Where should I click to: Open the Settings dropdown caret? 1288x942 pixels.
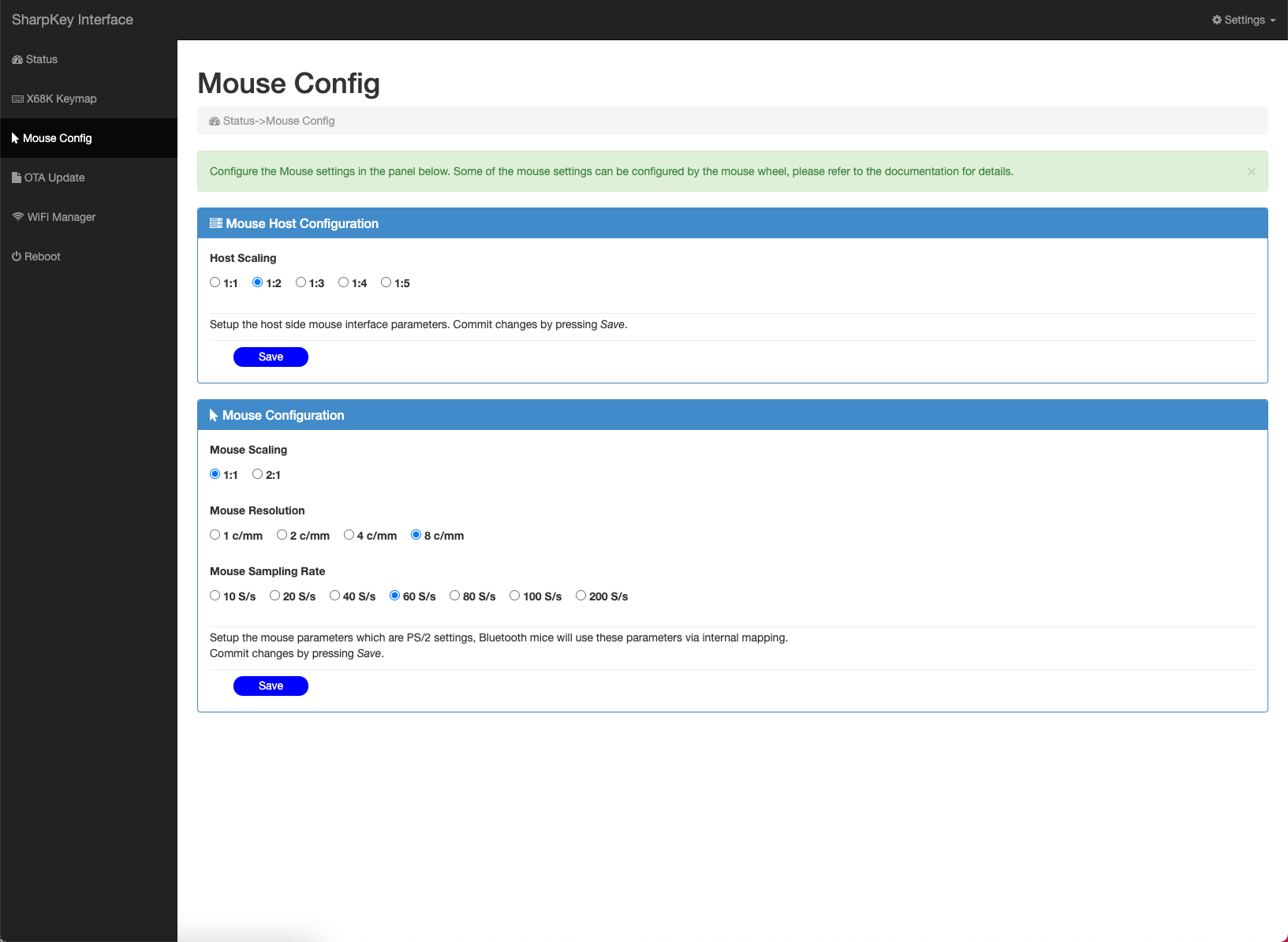[x=1273, y=21]
